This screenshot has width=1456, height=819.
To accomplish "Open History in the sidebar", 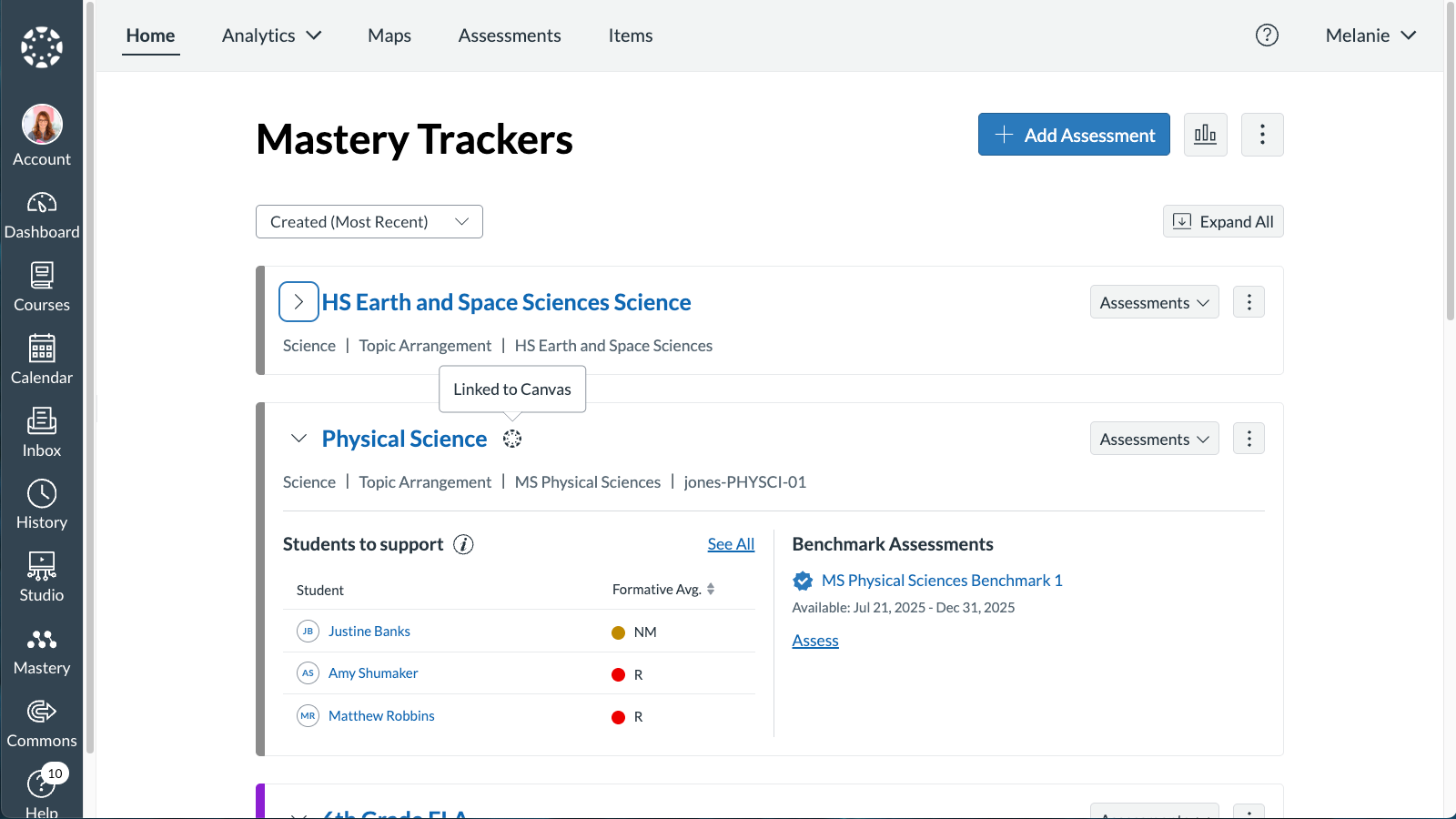I will (42, 505).
